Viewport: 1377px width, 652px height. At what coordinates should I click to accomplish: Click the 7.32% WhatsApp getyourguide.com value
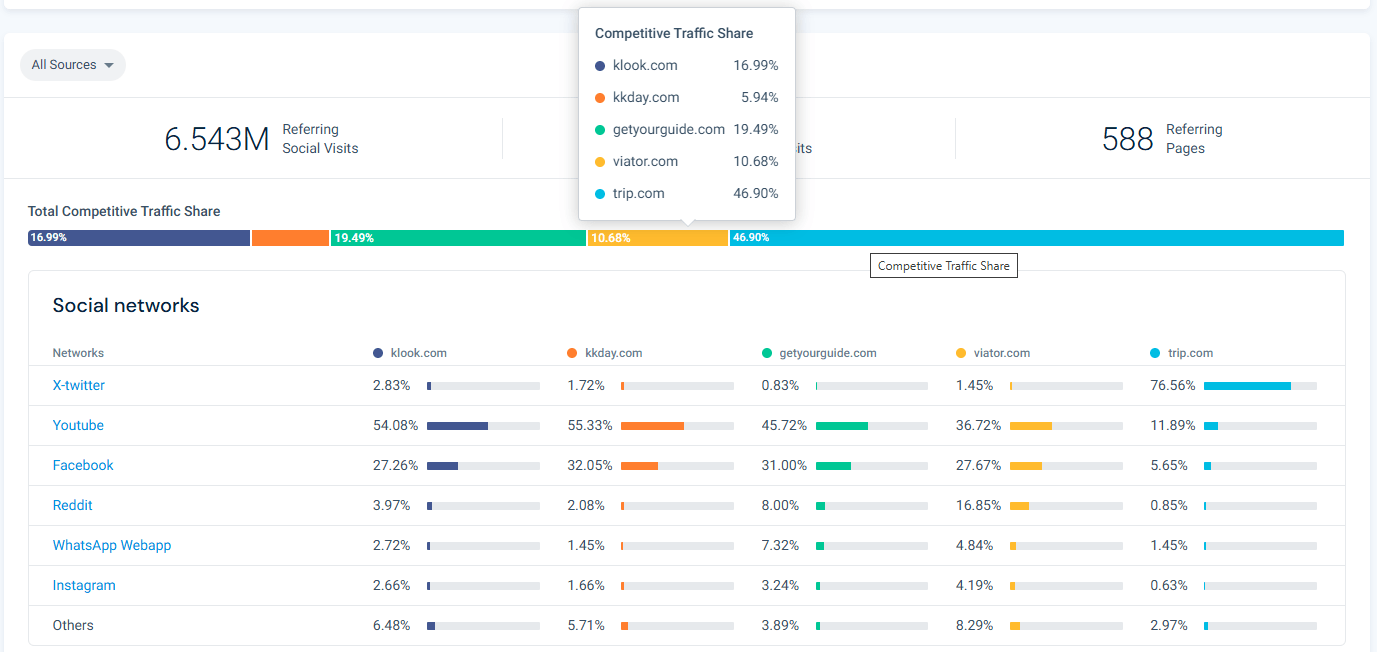coord(781,545)
